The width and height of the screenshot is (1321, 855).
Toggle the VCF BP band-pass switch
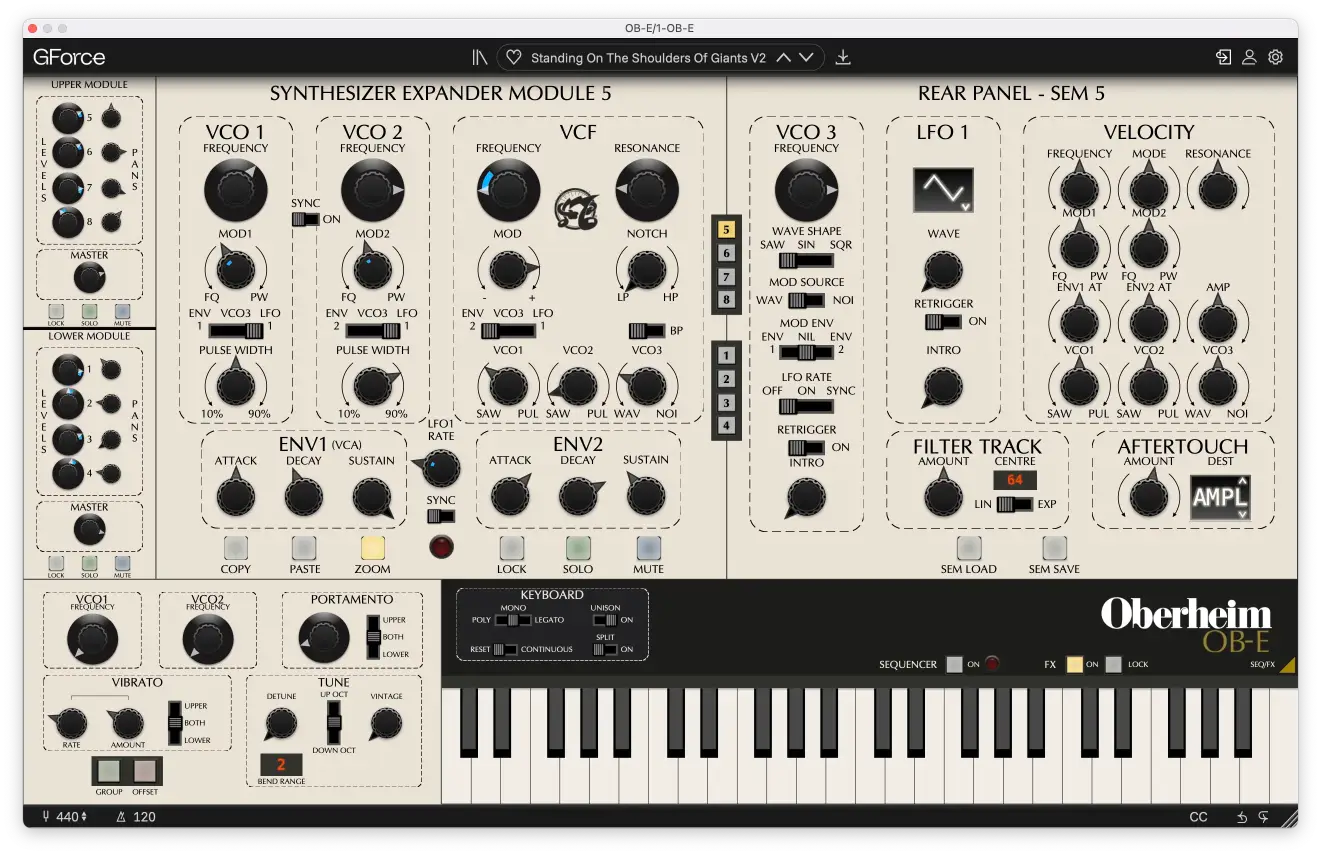pos(646,330)
